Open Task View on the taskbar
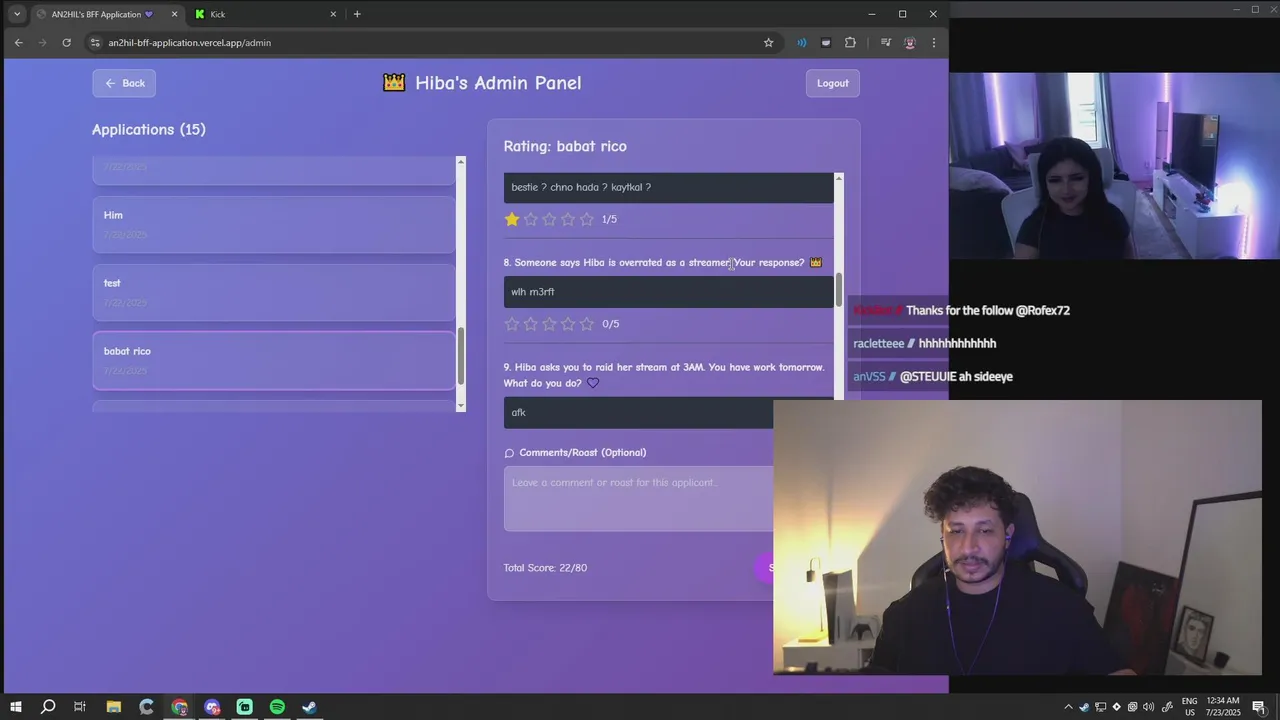1280x720 pixels. click(80, 707)
